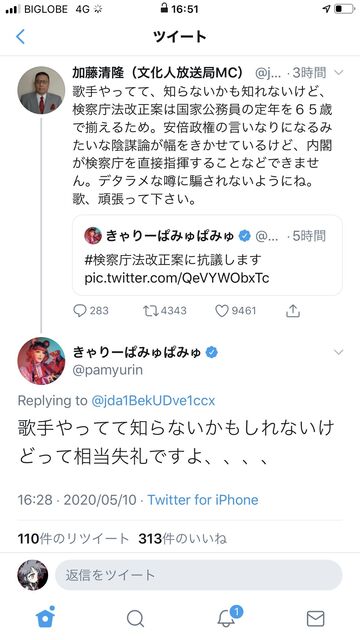Screen dimensions: 360x640
Task: Tap the share icon on first tweet
Action: [293, 311]
